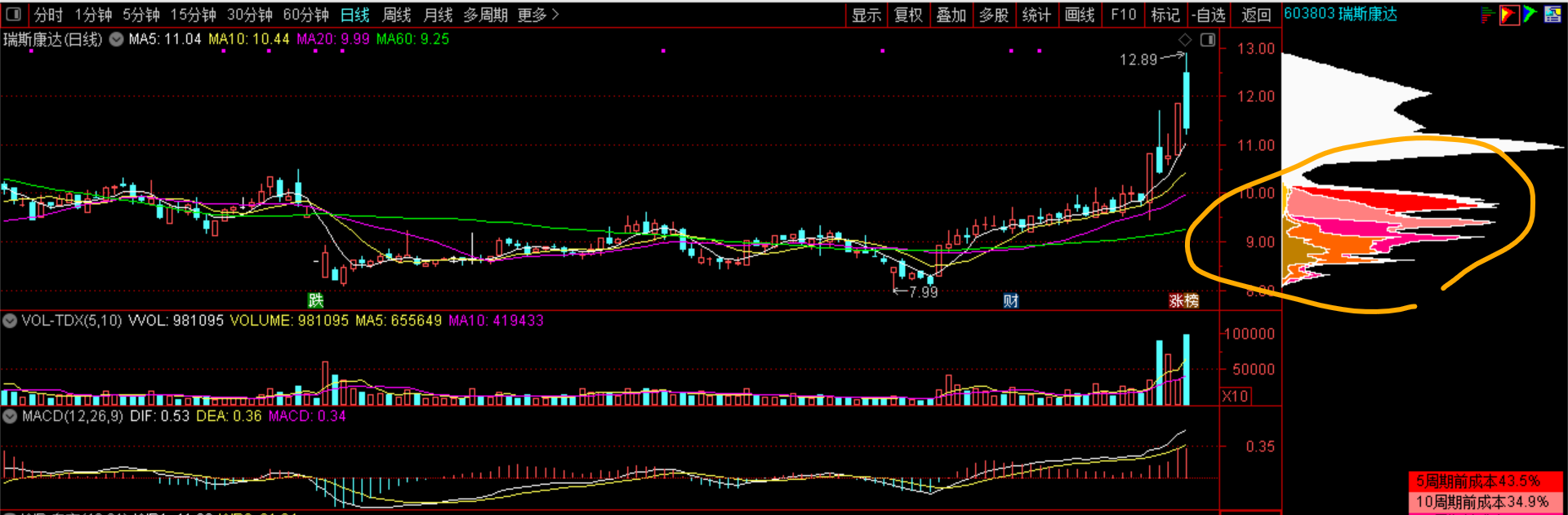This screenshot has height=515, width=1568.
Task: Click the 13.00 price axis label
Action: [1255, 49]
